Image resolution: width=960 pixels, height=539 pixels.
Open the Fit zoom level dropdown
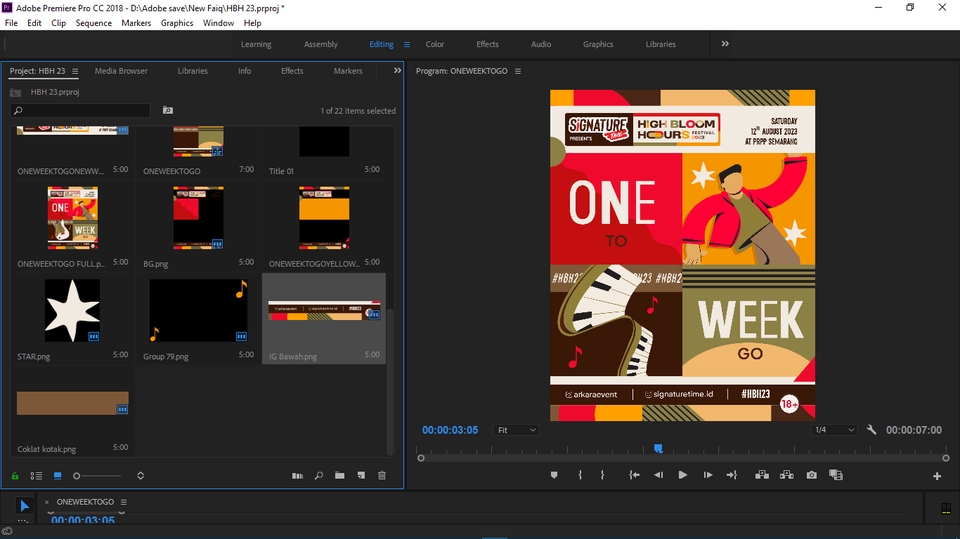point(517,430)
